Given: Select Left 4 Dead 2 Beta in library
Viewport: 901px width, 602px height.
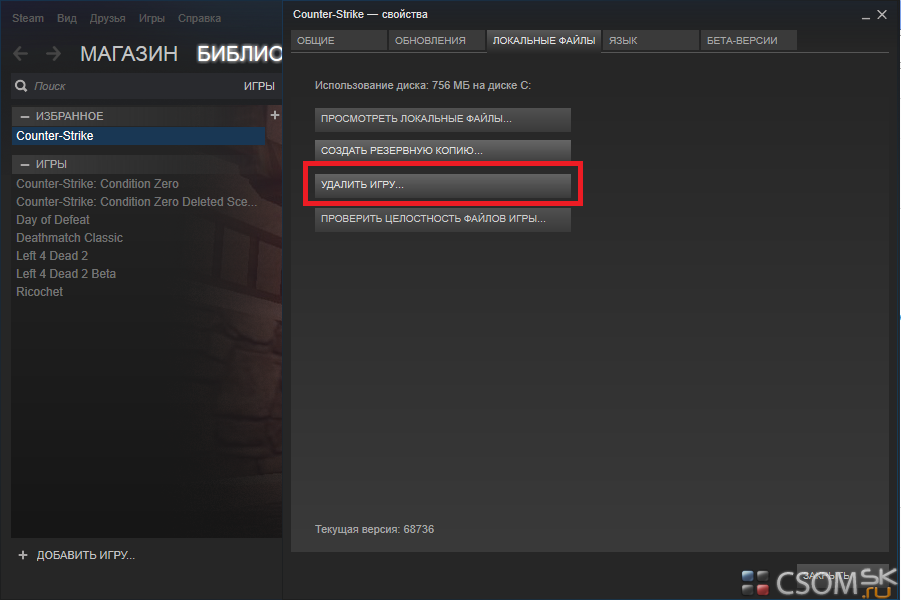Looking at the screenshot, I should [x=66, y=274].
